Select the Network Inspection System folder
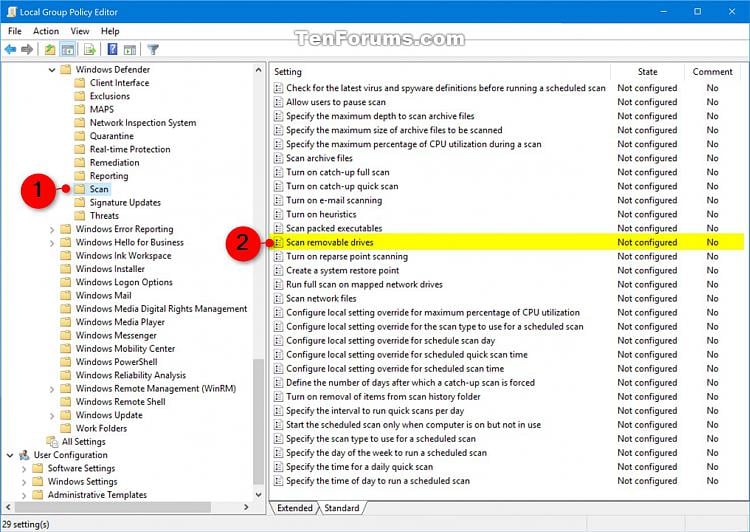 143,123
